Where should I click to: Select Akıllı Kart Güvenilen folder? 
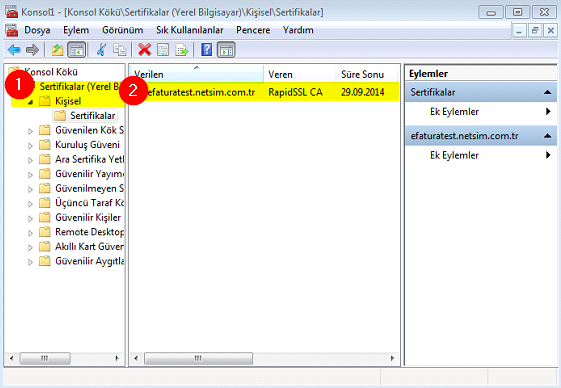(x=81, y=247)
